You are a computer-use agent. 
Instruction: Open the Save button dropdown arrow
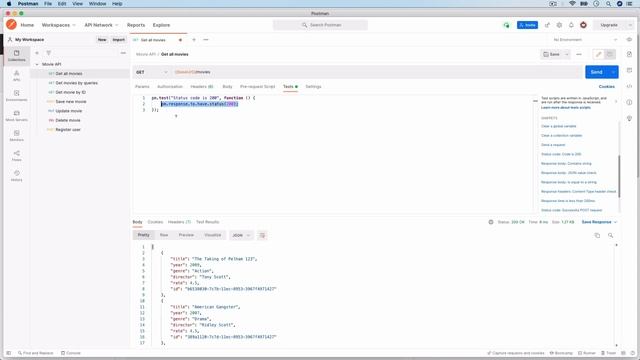(567, 54)
